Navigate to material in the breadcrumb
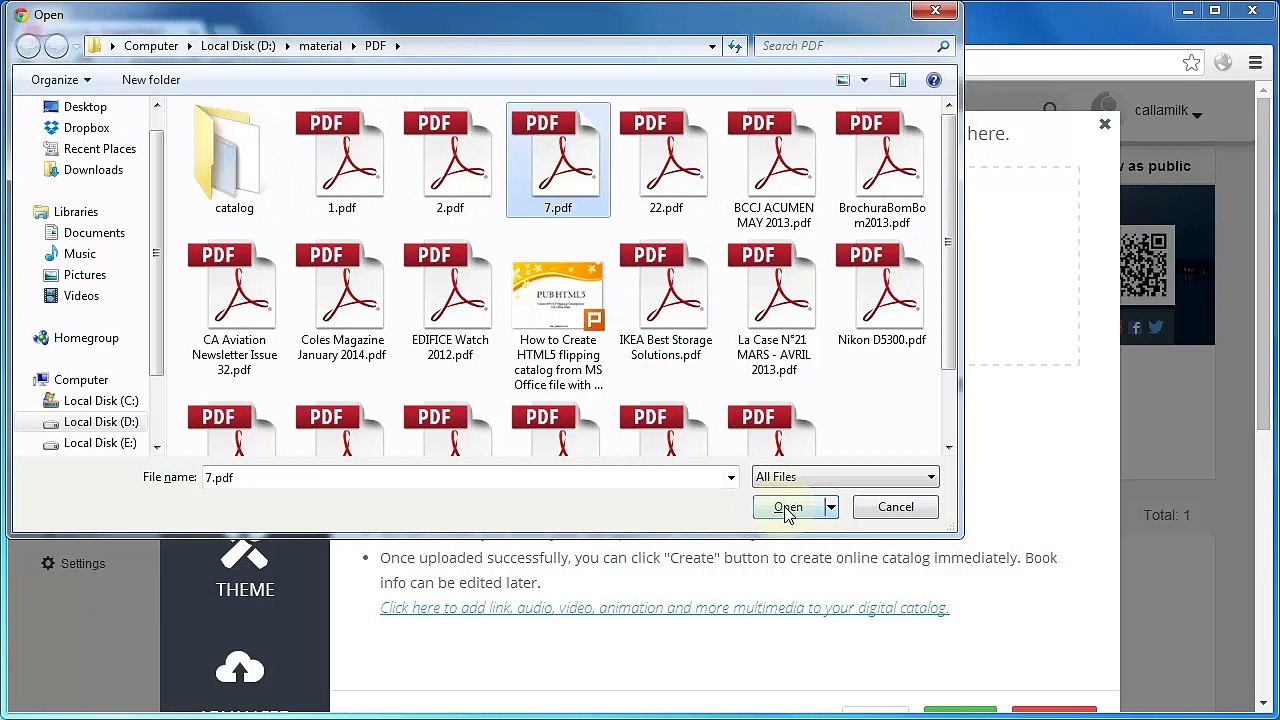 (320, 46)
